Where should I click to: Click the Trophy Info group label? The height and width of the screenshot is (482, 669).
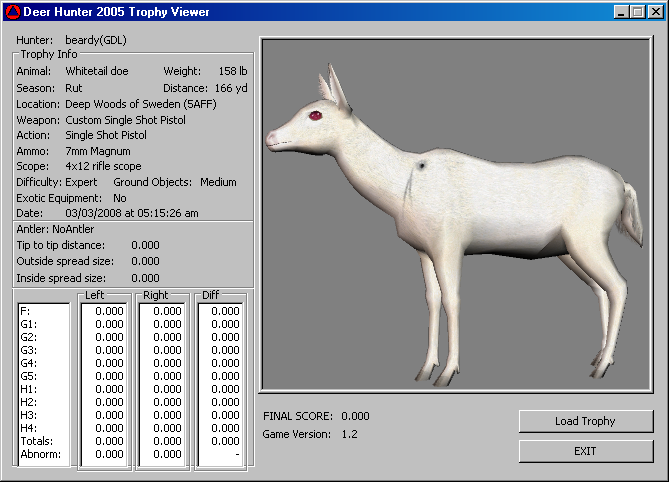coord(49,54)
